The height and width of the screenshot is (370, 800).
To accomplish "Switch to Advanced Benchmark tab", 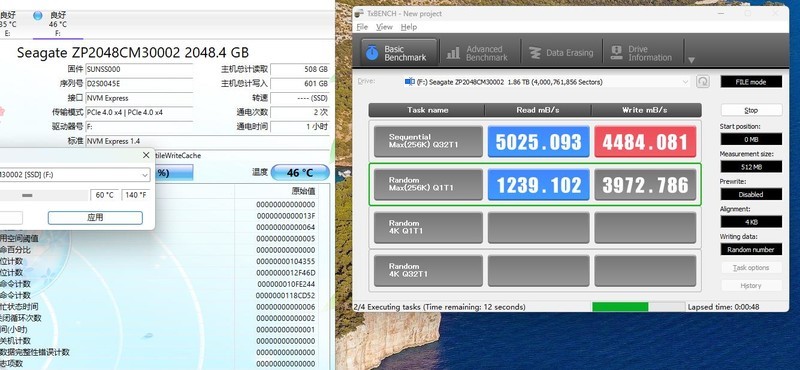I will pyautogui.click(x=479, y=53).
